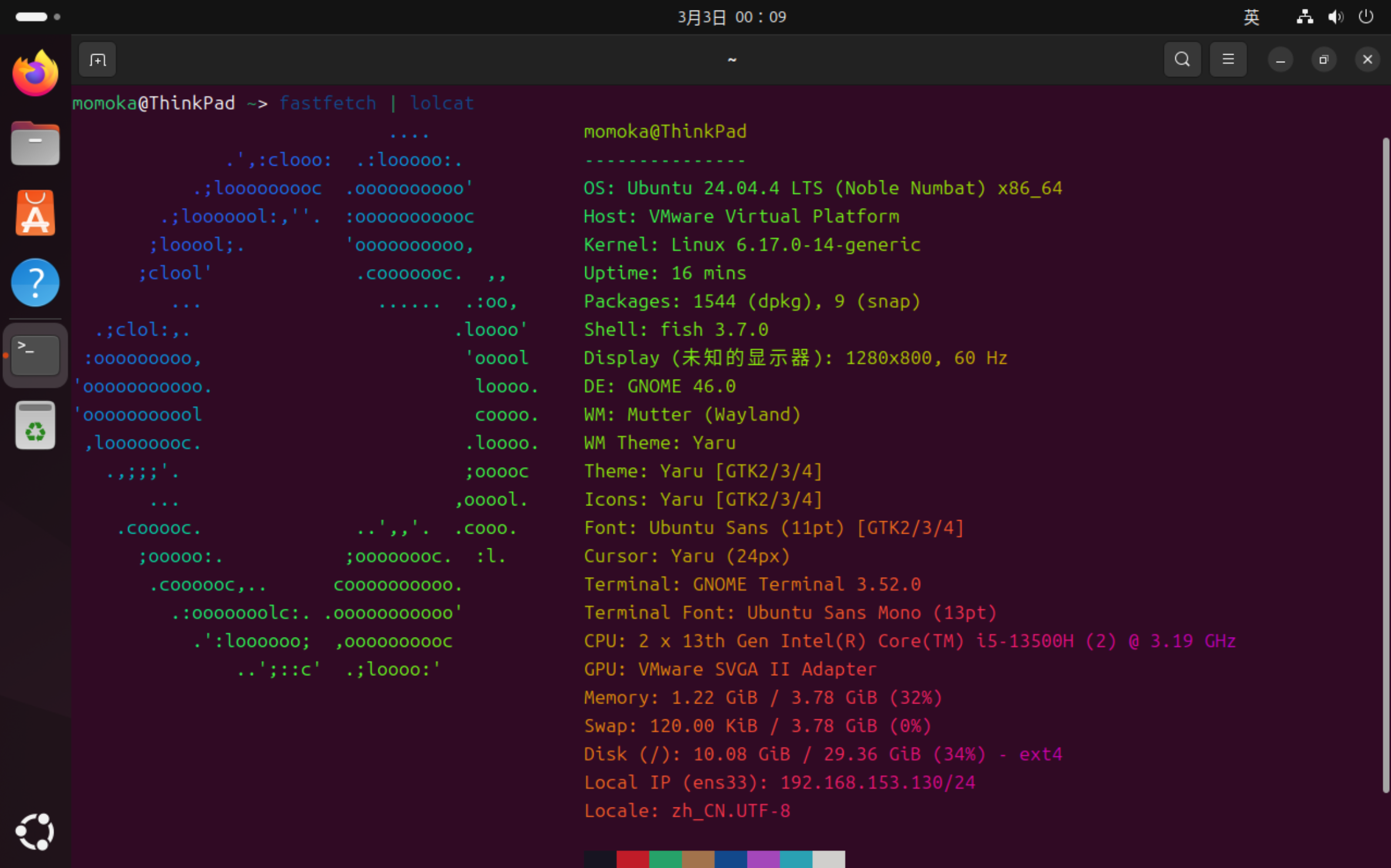Restore down the terminal window
The image size is (1391, 868).
pyautogui.click(x=1323, y=60)
